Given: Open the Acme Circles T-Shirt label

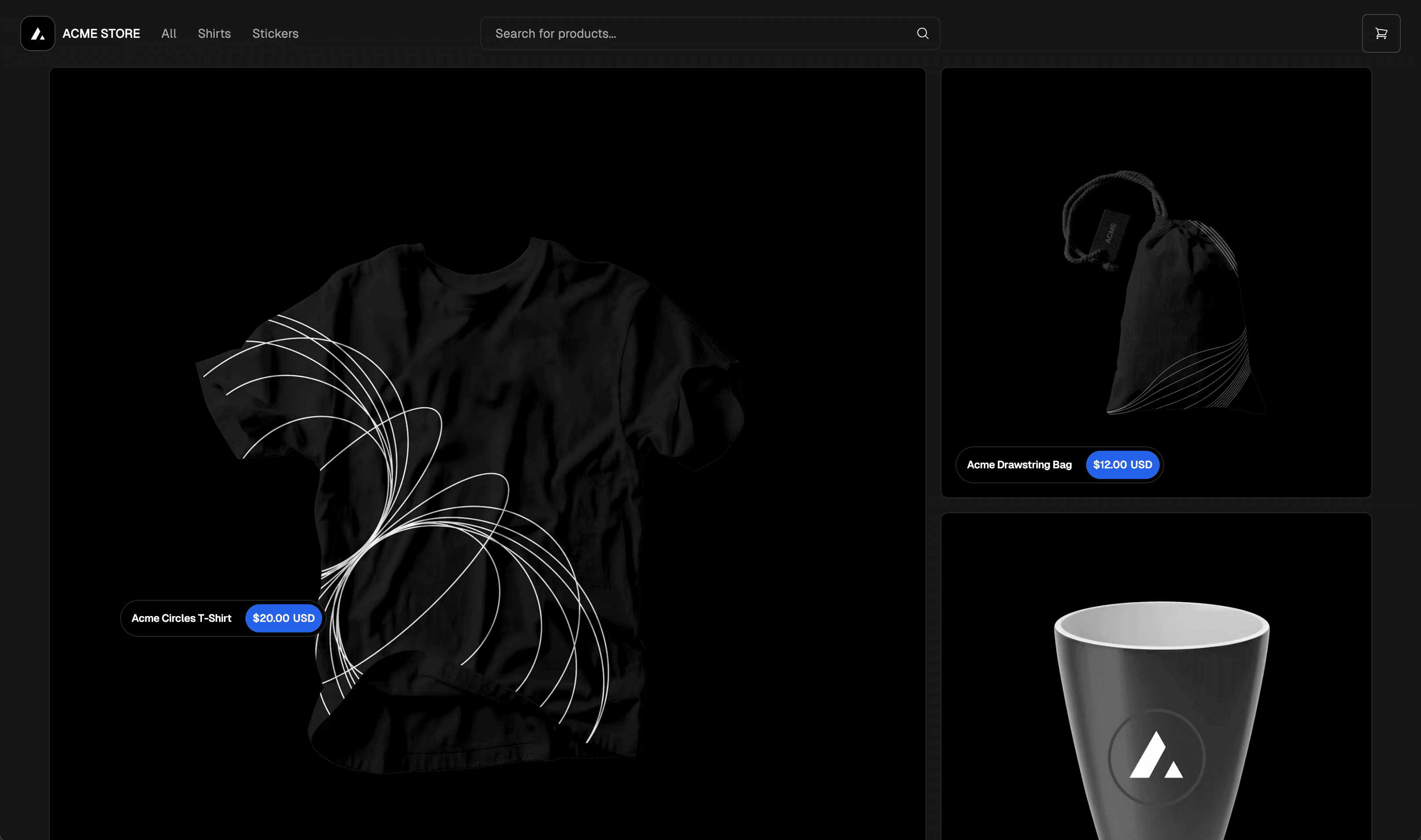Looking at the screenshot, I should pos(181,618).
